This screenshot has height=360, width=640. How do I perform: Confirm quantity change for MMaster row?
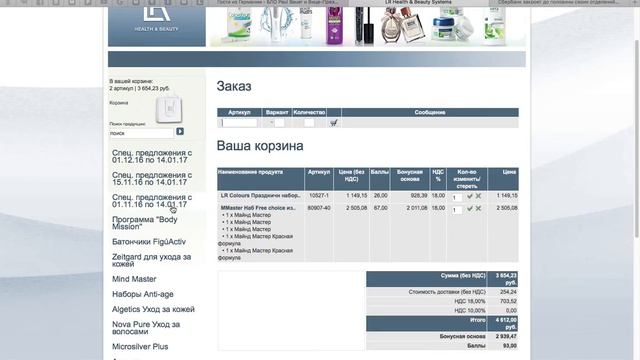click(470, 209)
